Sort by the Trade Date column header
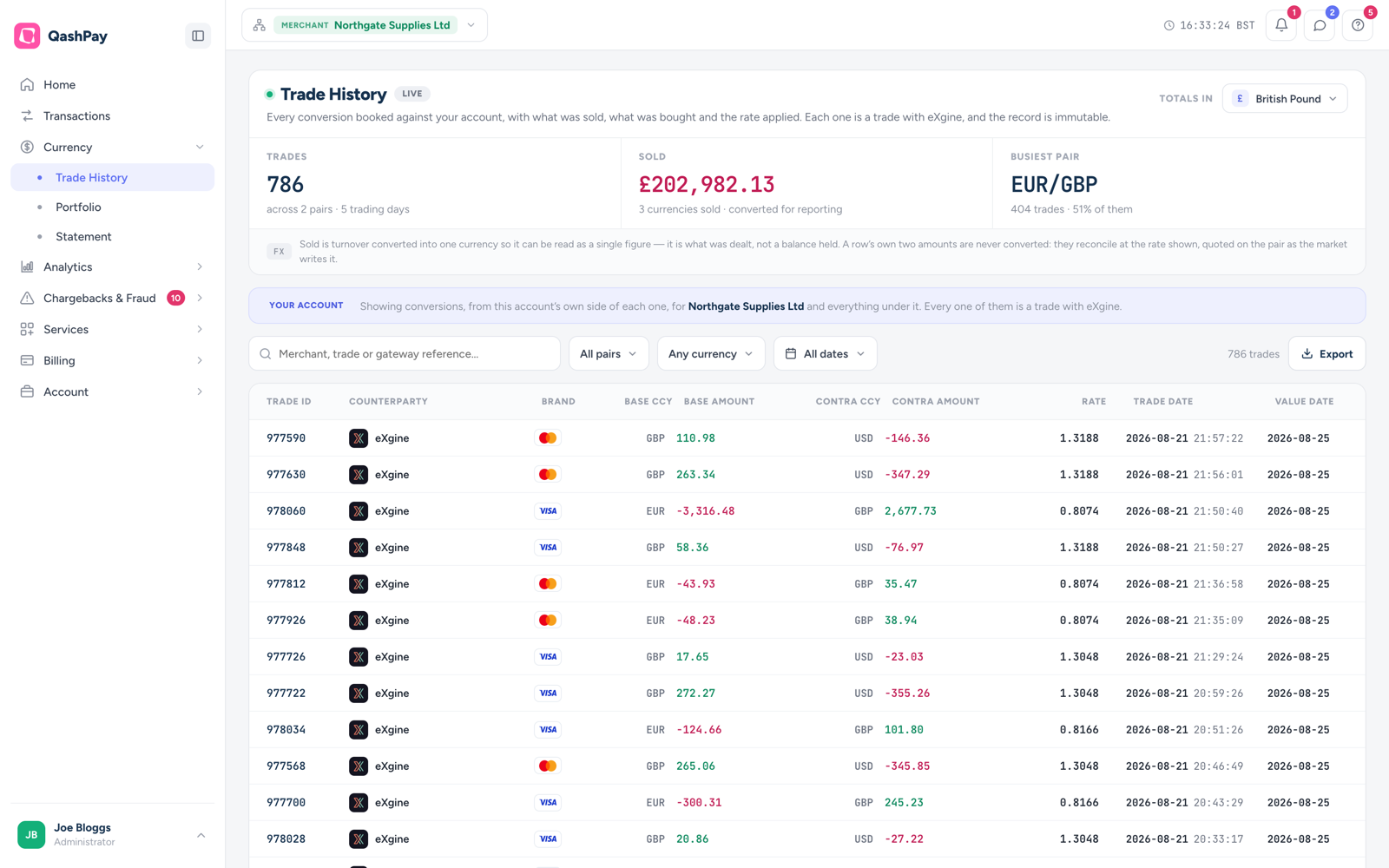The image size is (1389, 868). tap(1162, 401)
